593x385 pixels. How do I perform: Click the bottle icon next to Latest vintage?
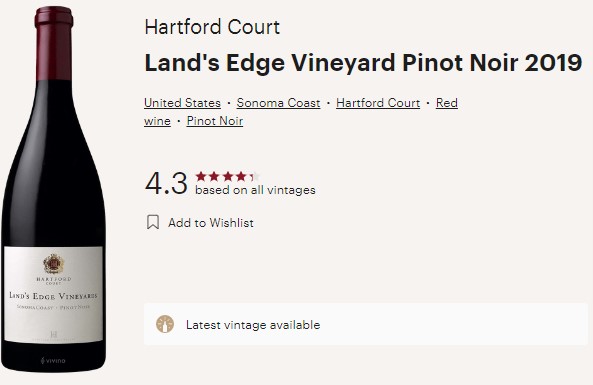165,324
